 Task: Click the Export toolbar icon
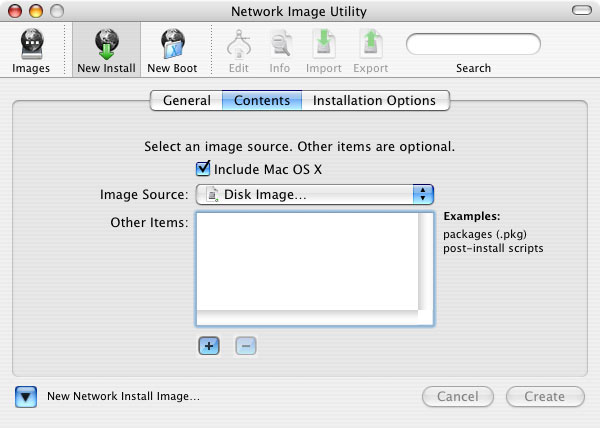click(371, 44)
